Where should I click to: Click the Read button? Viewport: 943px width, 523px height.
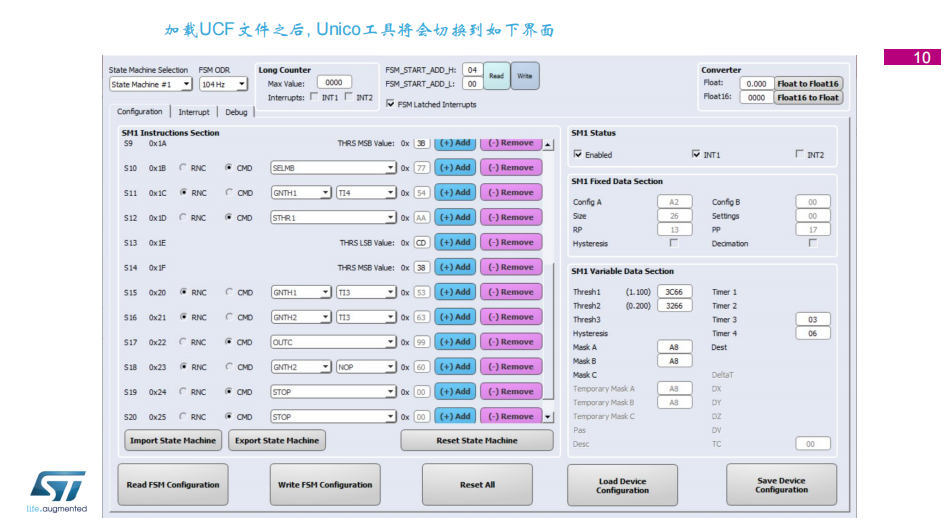point(496,76)
